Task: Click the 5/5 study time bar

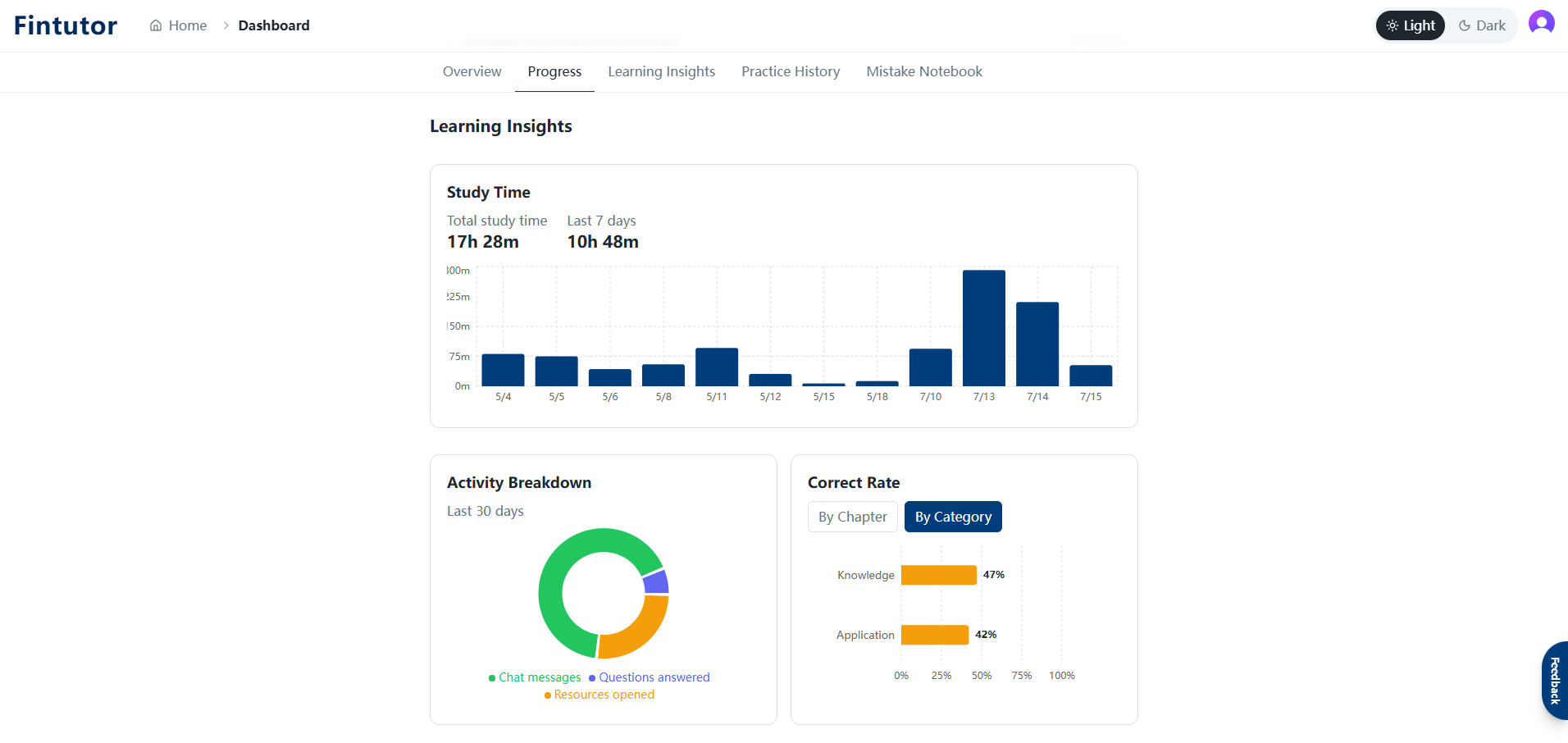Action: pos(557,371)
